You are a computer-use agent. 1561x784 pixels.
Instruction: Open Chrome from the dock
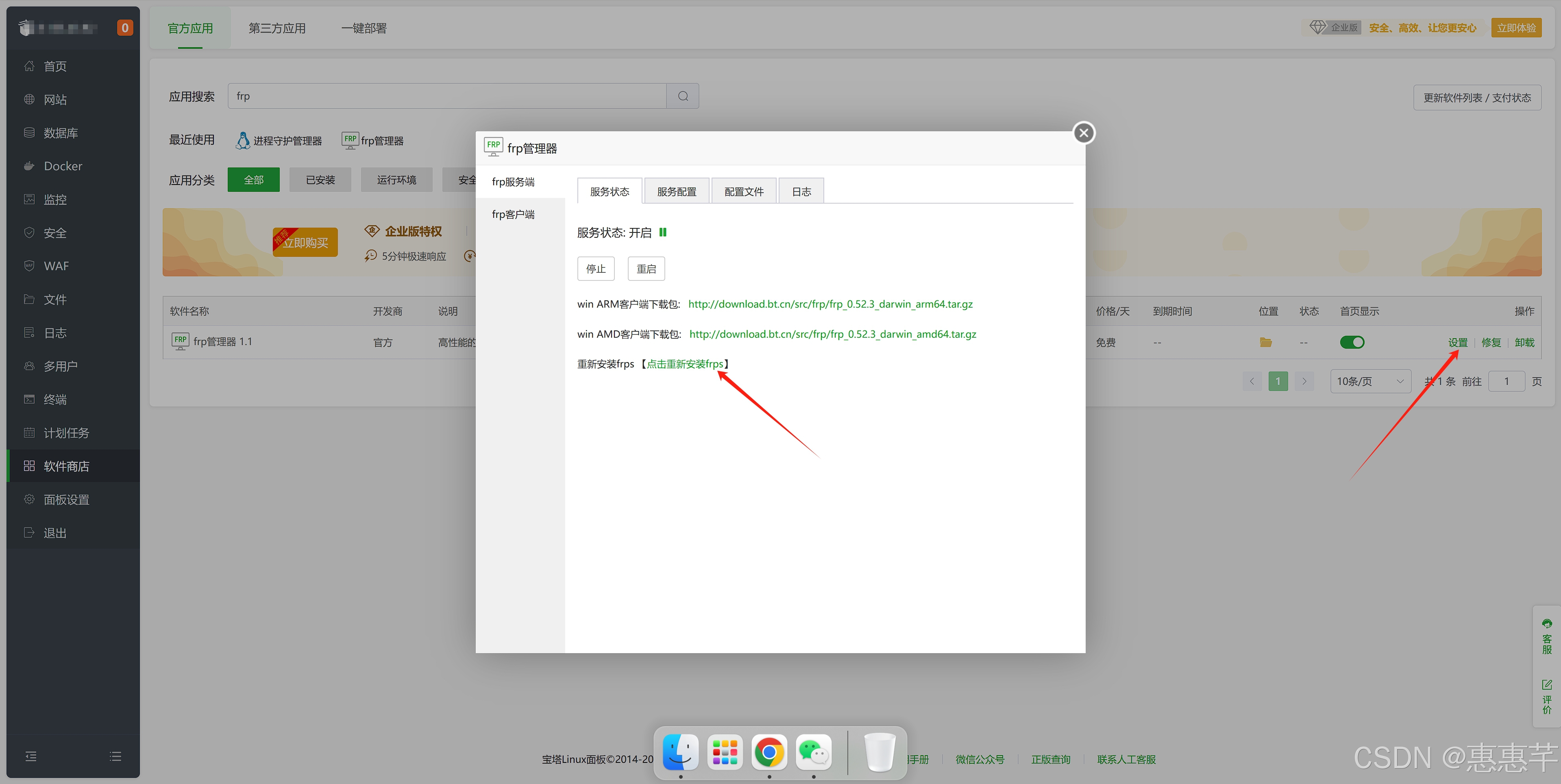(x=769, y=752)
